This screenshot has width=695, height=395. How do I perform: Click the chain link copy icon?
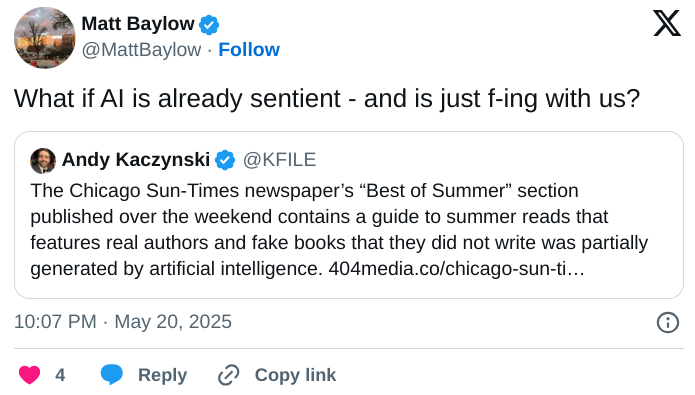229,375
